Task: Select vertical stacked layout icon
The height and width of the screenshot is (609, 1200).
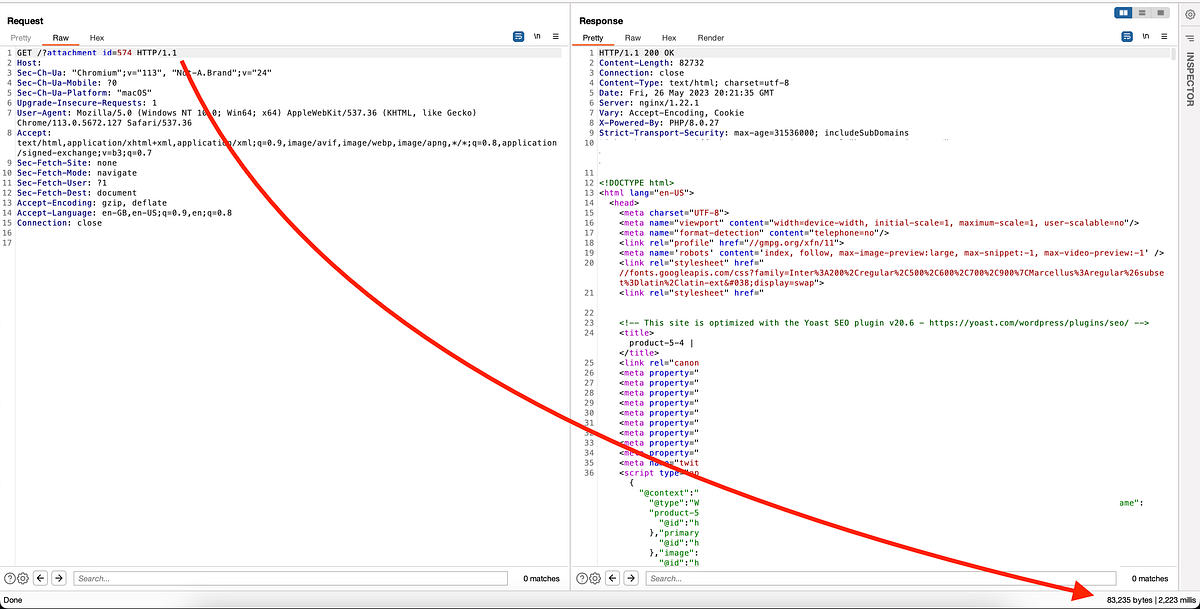Action: coord(1143,13)
